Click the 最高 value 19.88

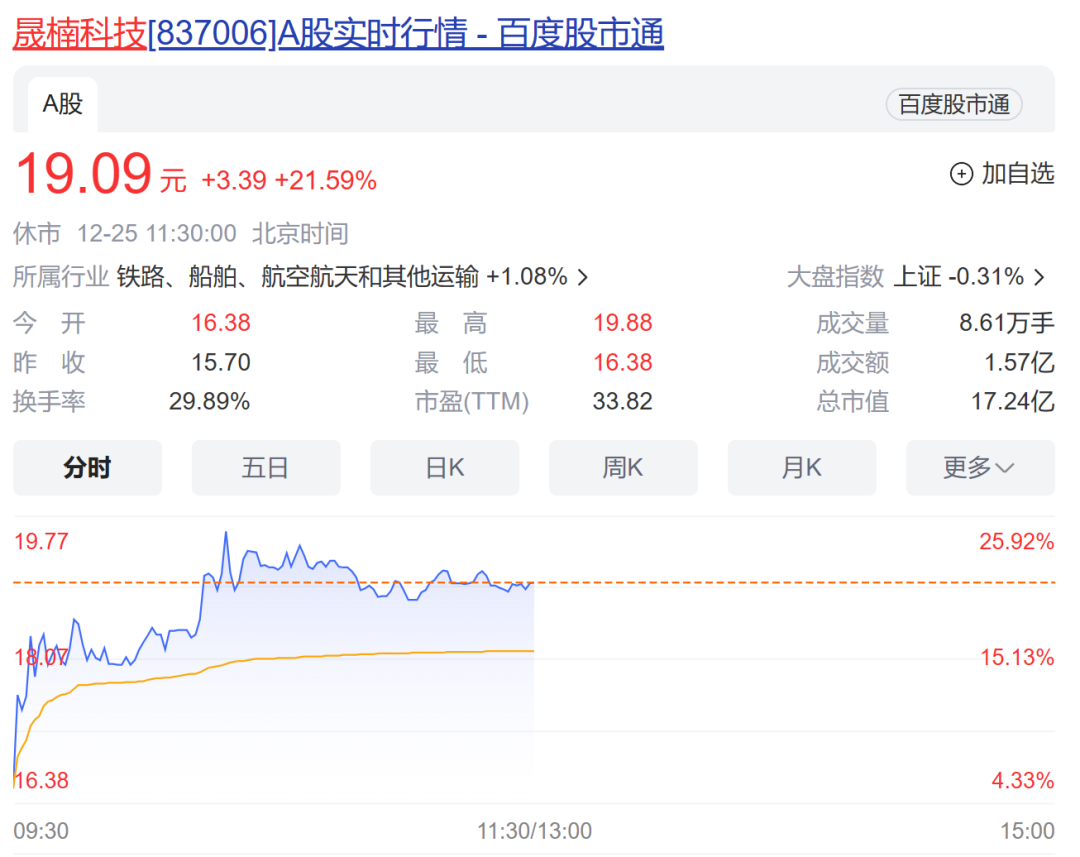click(623, 323)
